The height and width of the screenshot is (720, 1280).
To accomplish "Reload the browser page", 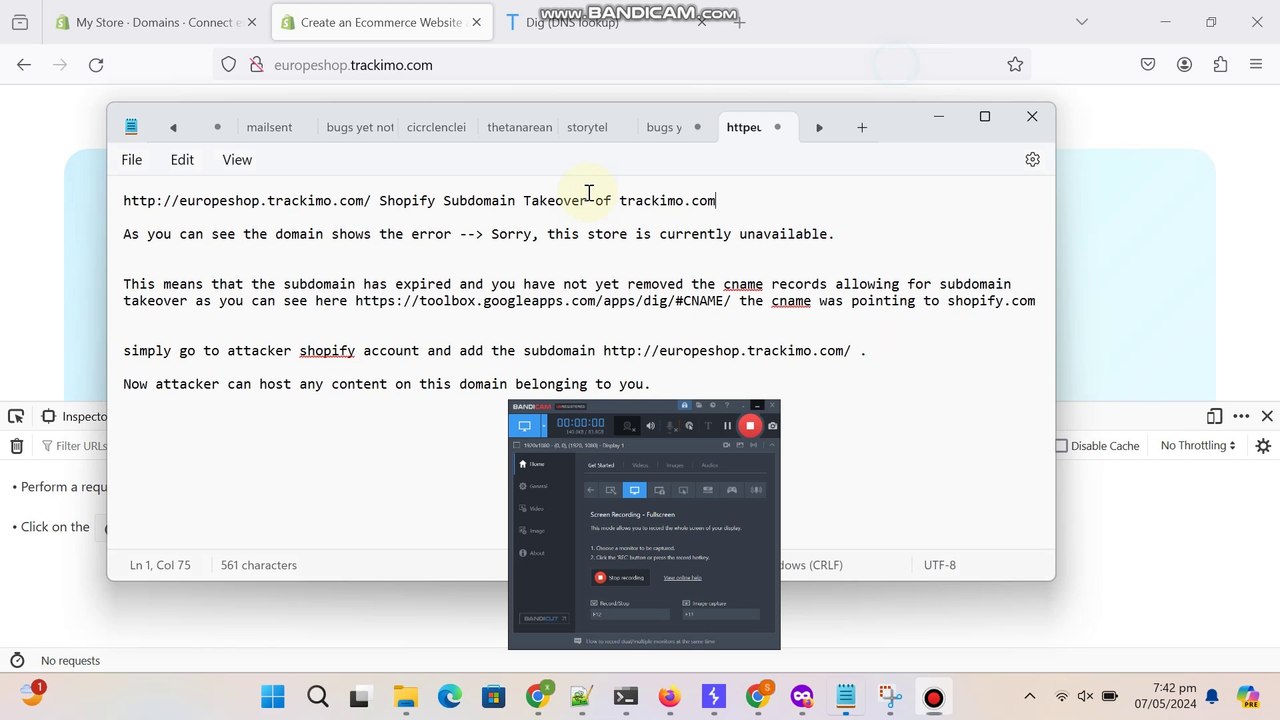I will (x=96, y=65).
